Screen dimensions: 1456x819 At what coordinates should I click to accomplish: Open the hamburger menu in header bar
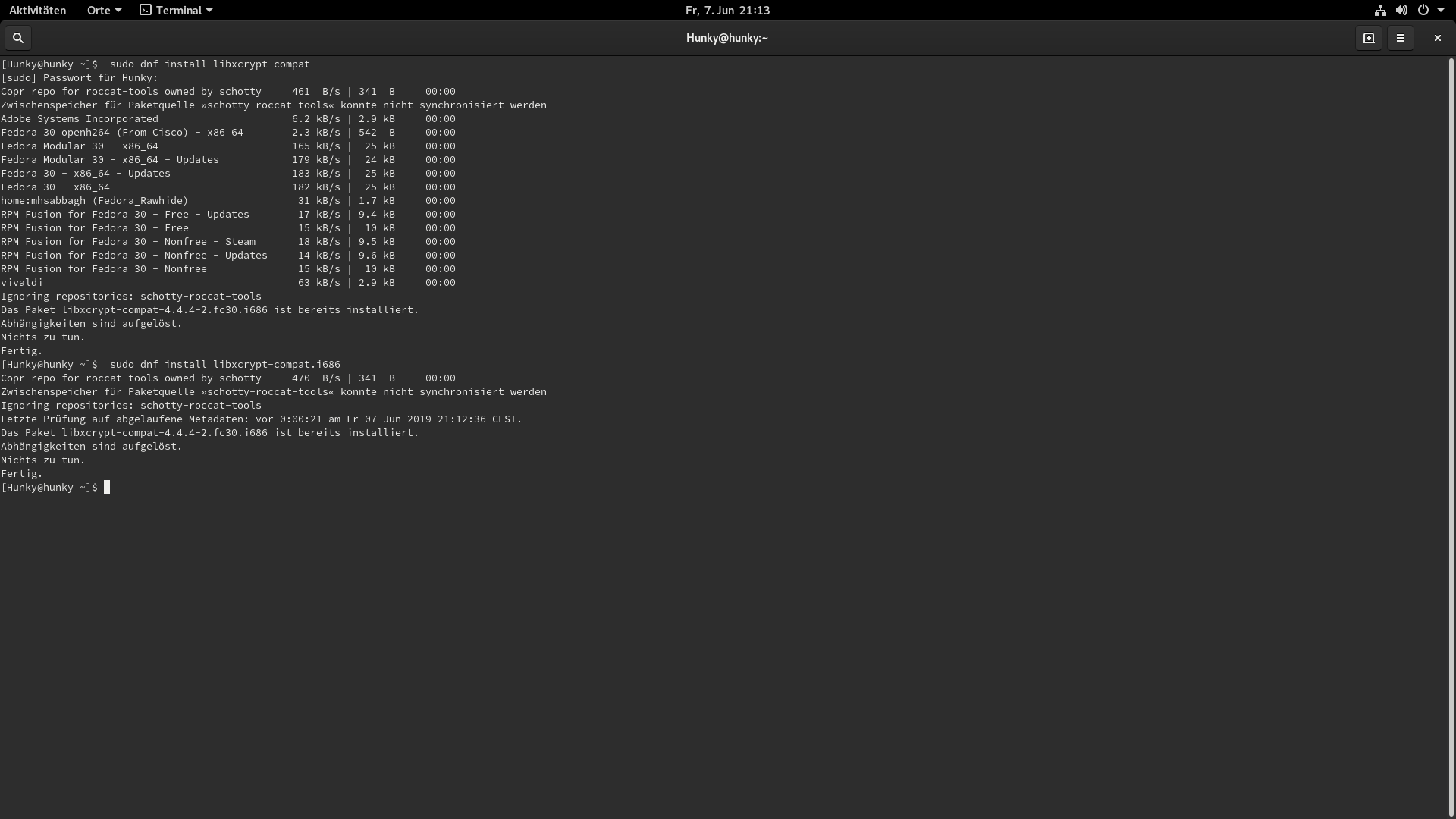pos(1401,38)
